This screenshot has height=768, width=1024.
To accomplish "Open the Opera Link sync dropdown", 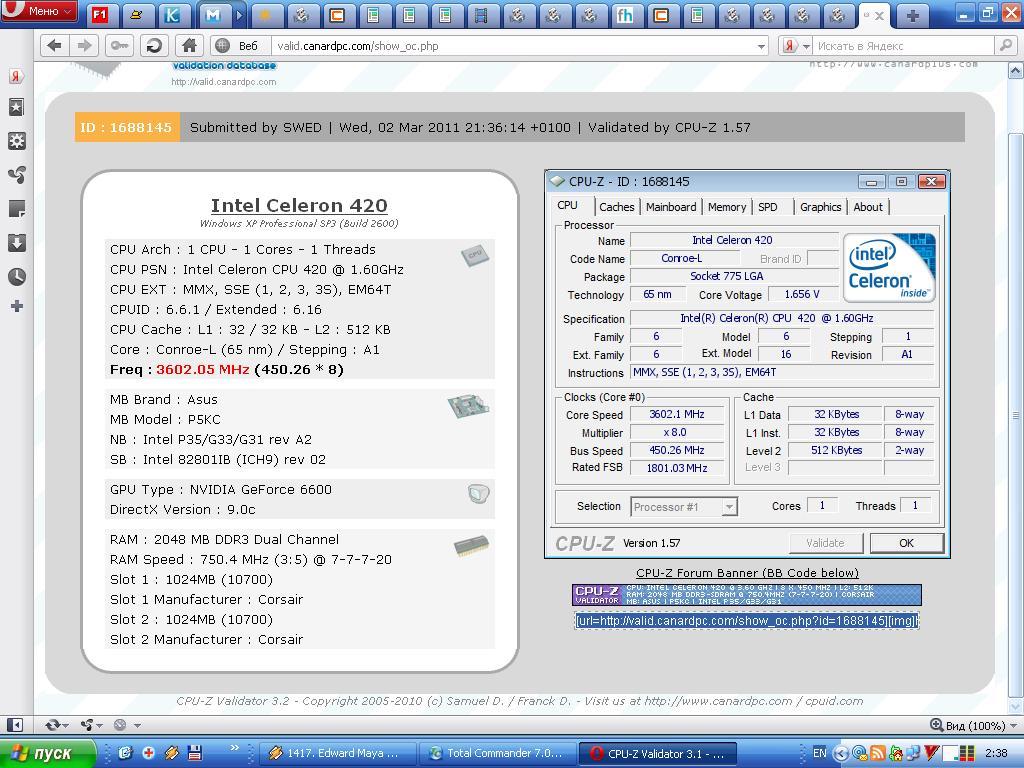I will coord(56,725).
